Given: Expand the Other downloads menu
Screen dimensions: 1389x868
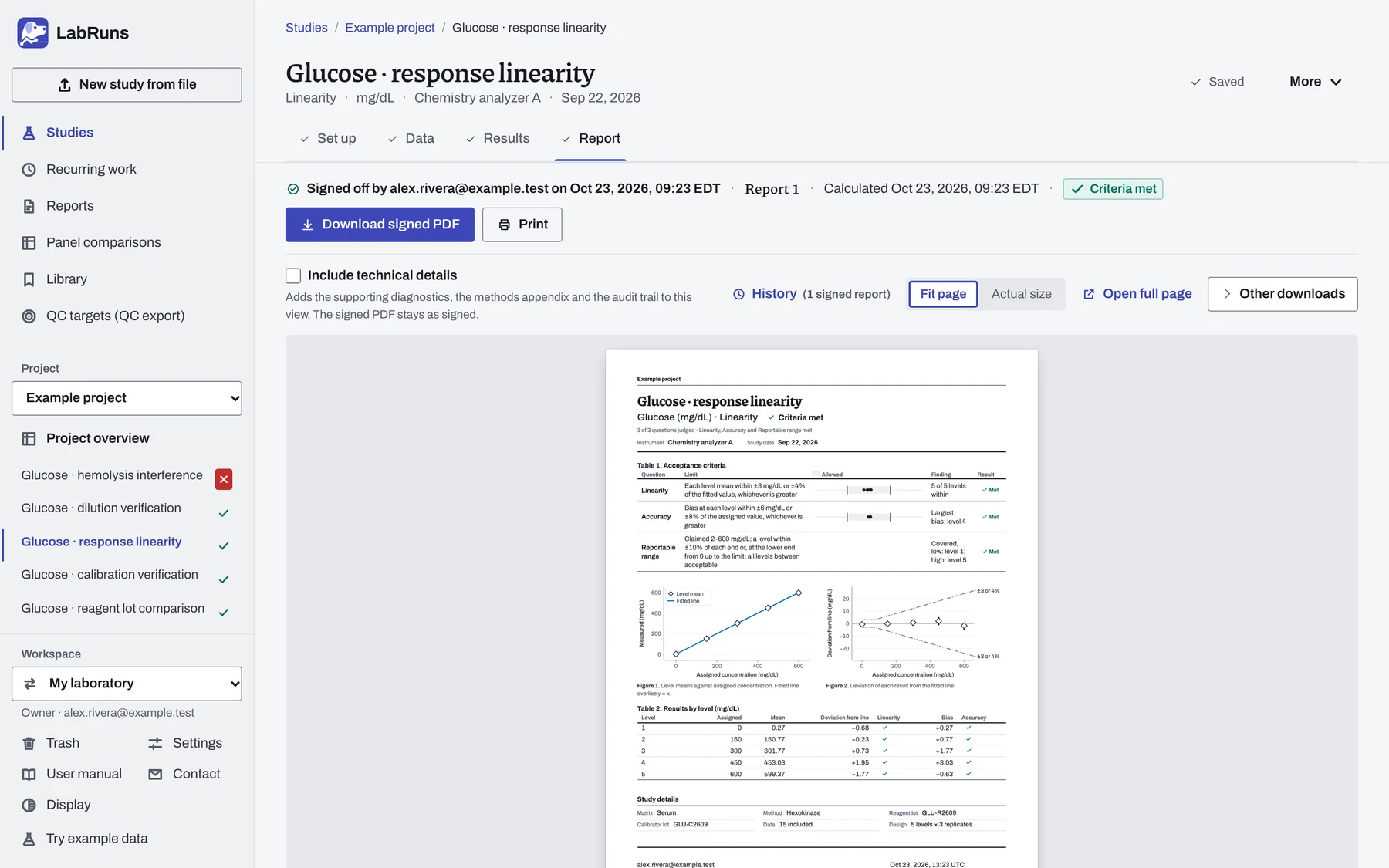Looking at the screenshot, I should click(x=1283, y=294).
